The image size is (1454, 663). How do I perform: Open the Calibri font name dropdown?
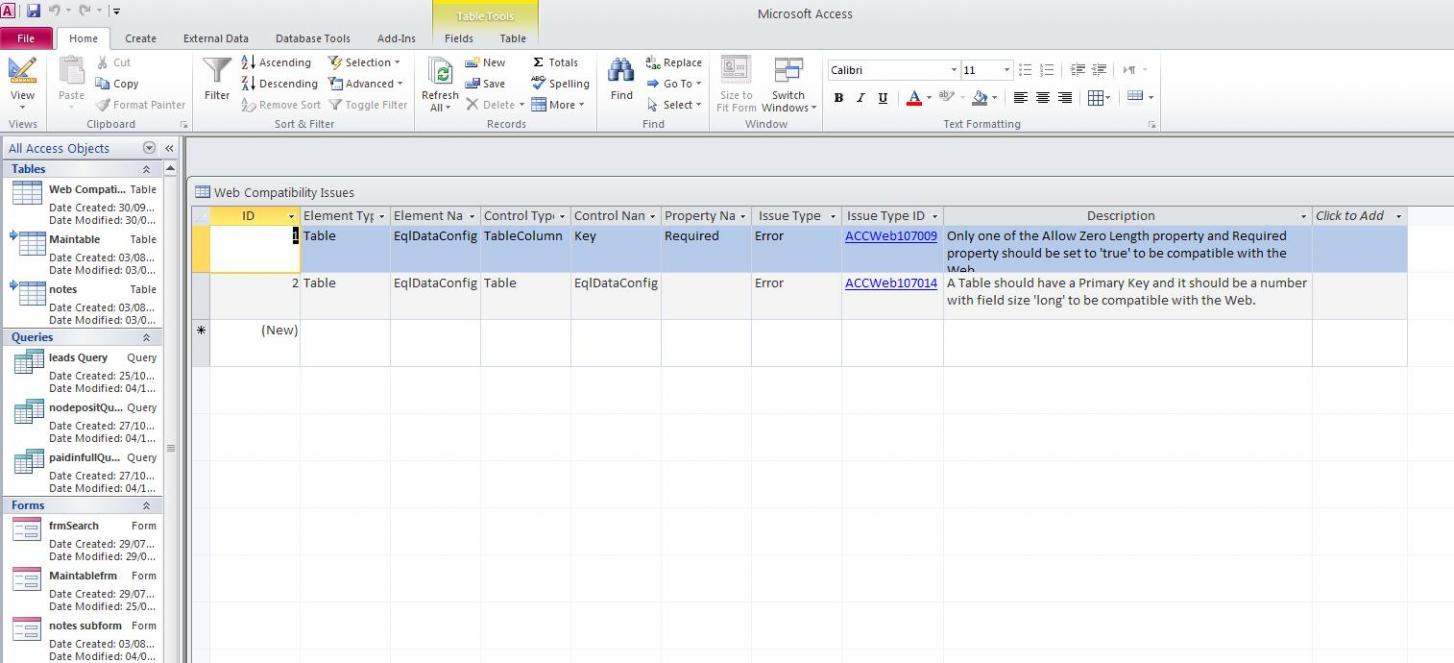pyautogui.click(x=953, y=70)
